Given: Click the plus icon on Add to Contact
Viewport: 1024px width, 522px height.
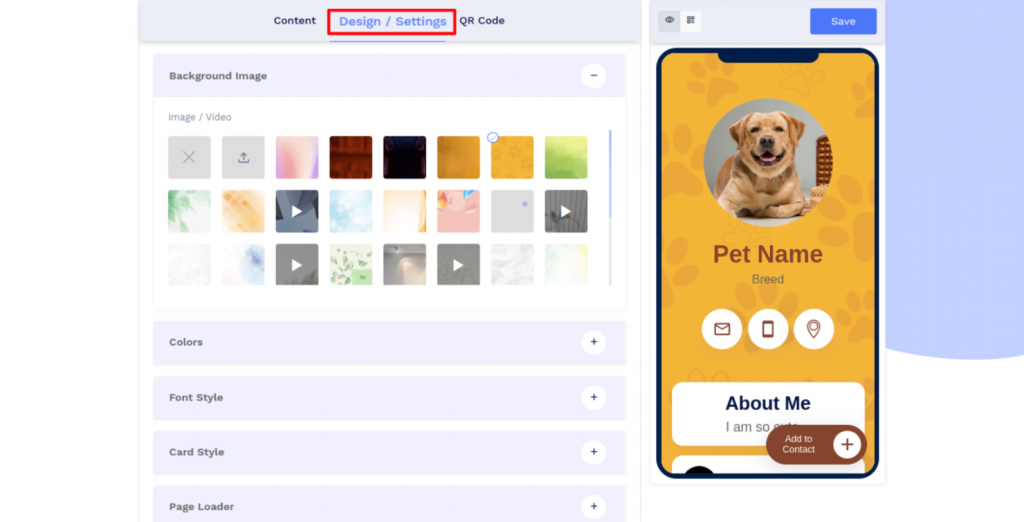Looking at the screenshot, I should [x=847, y=444].
